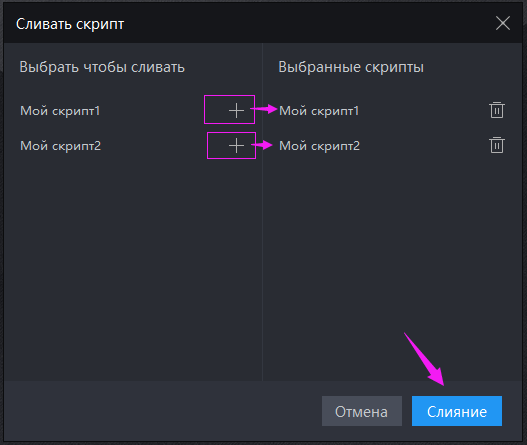Viewport: 527px width, 445px height.
Task: Click the Отмена button
Action: [362, 411]
